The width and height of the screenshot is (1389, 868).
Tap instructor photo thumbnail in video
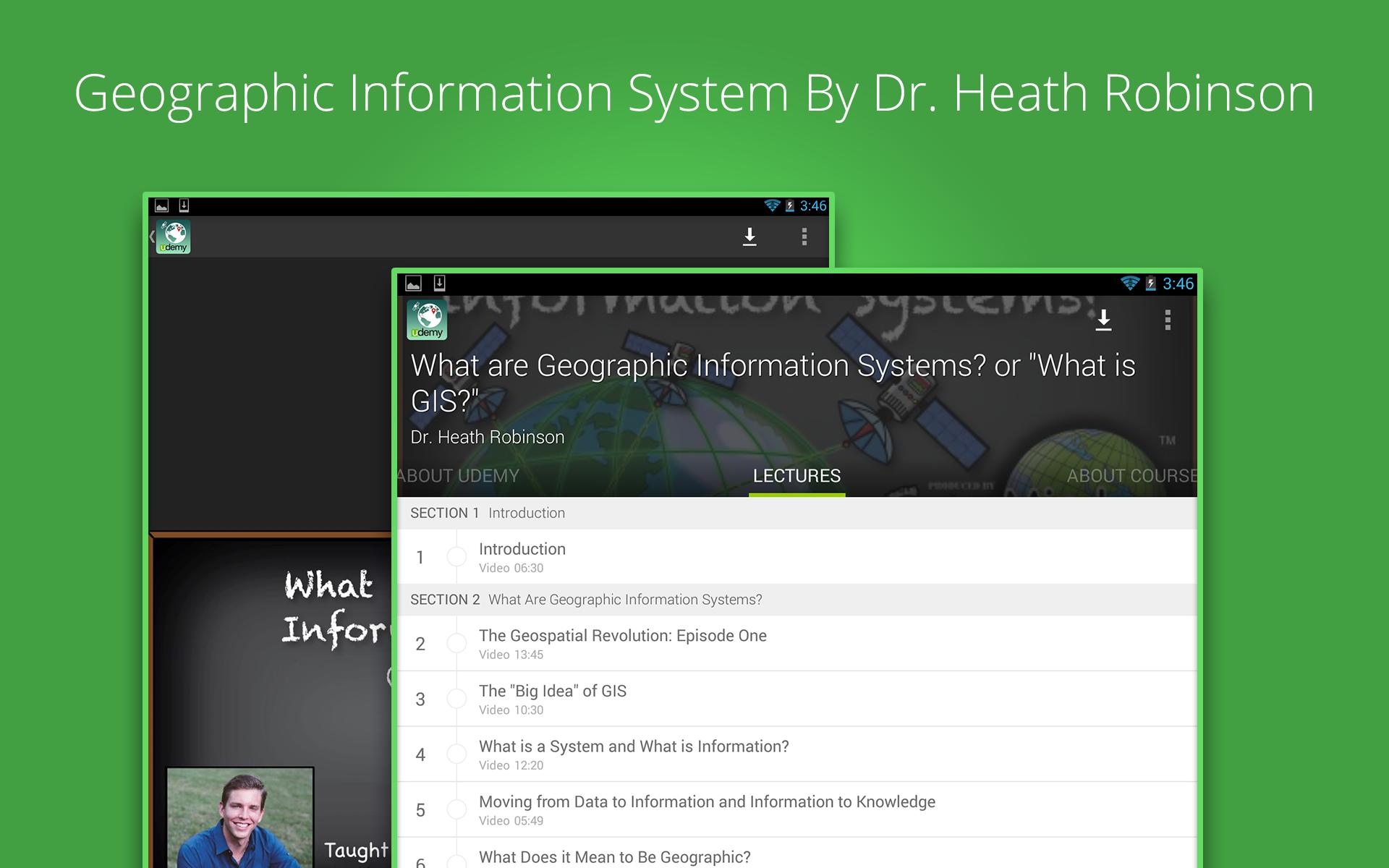point(240,817)
